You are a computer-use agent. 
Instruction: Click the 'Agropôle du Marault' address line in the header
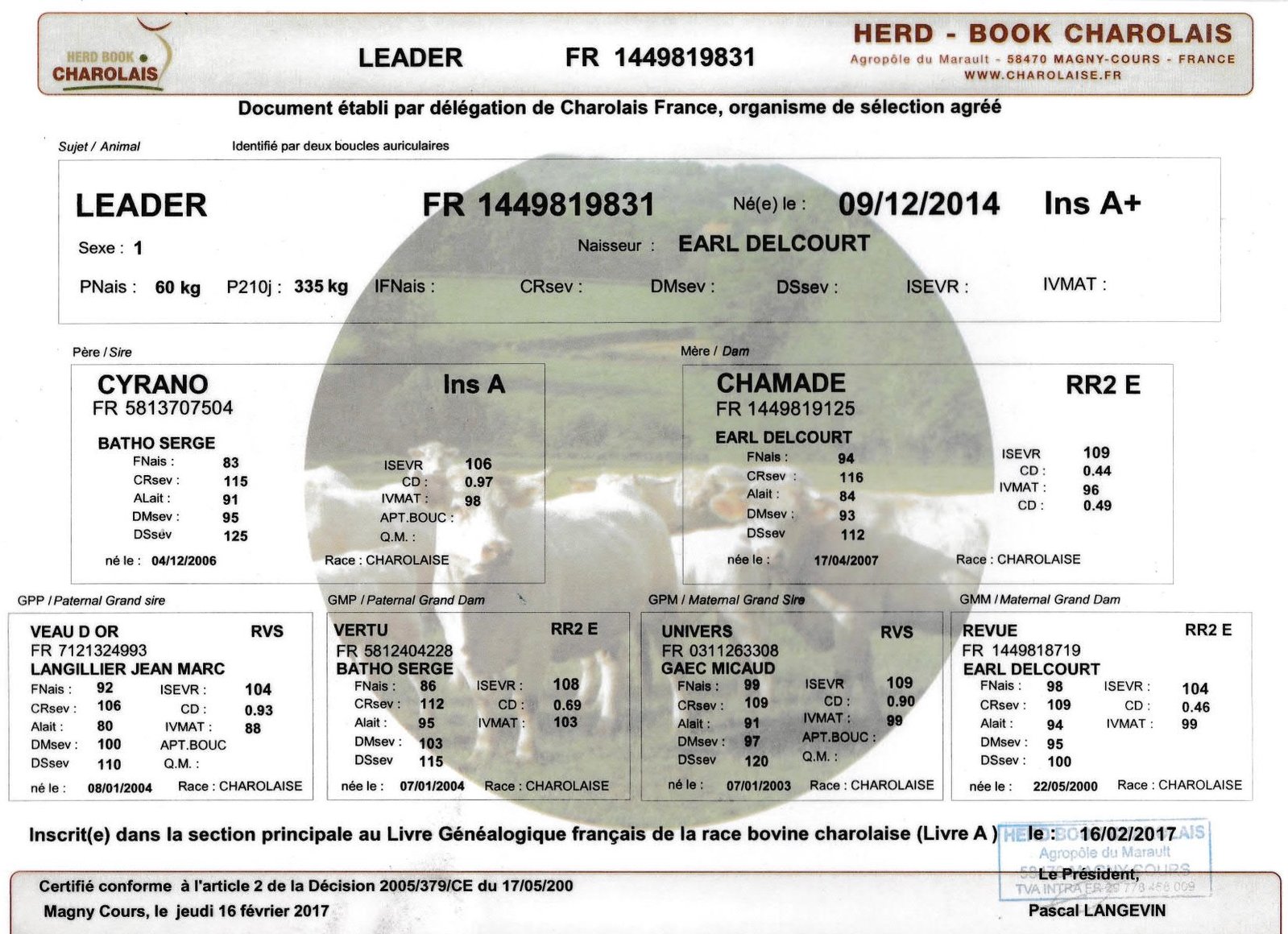(x=1042, y=59)
